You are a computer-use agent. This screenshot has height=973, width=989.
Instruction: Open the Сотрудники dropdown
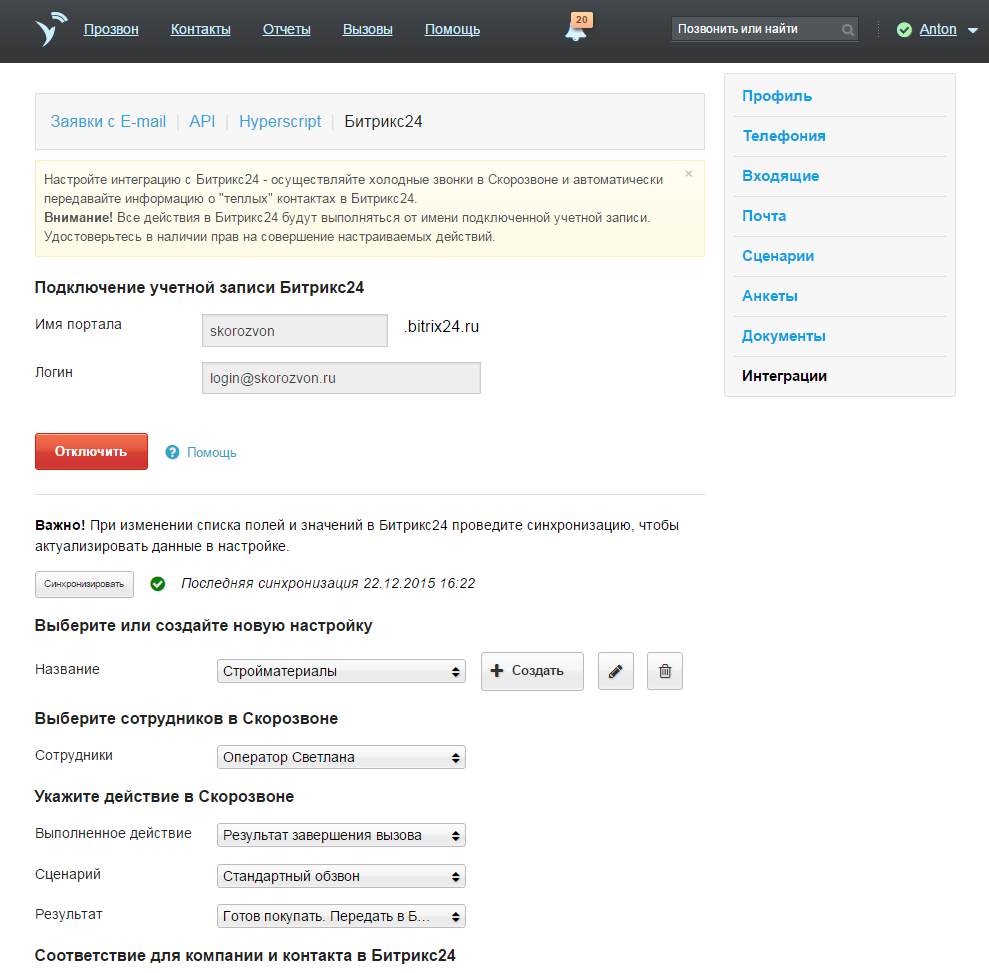tap(341, 757)
